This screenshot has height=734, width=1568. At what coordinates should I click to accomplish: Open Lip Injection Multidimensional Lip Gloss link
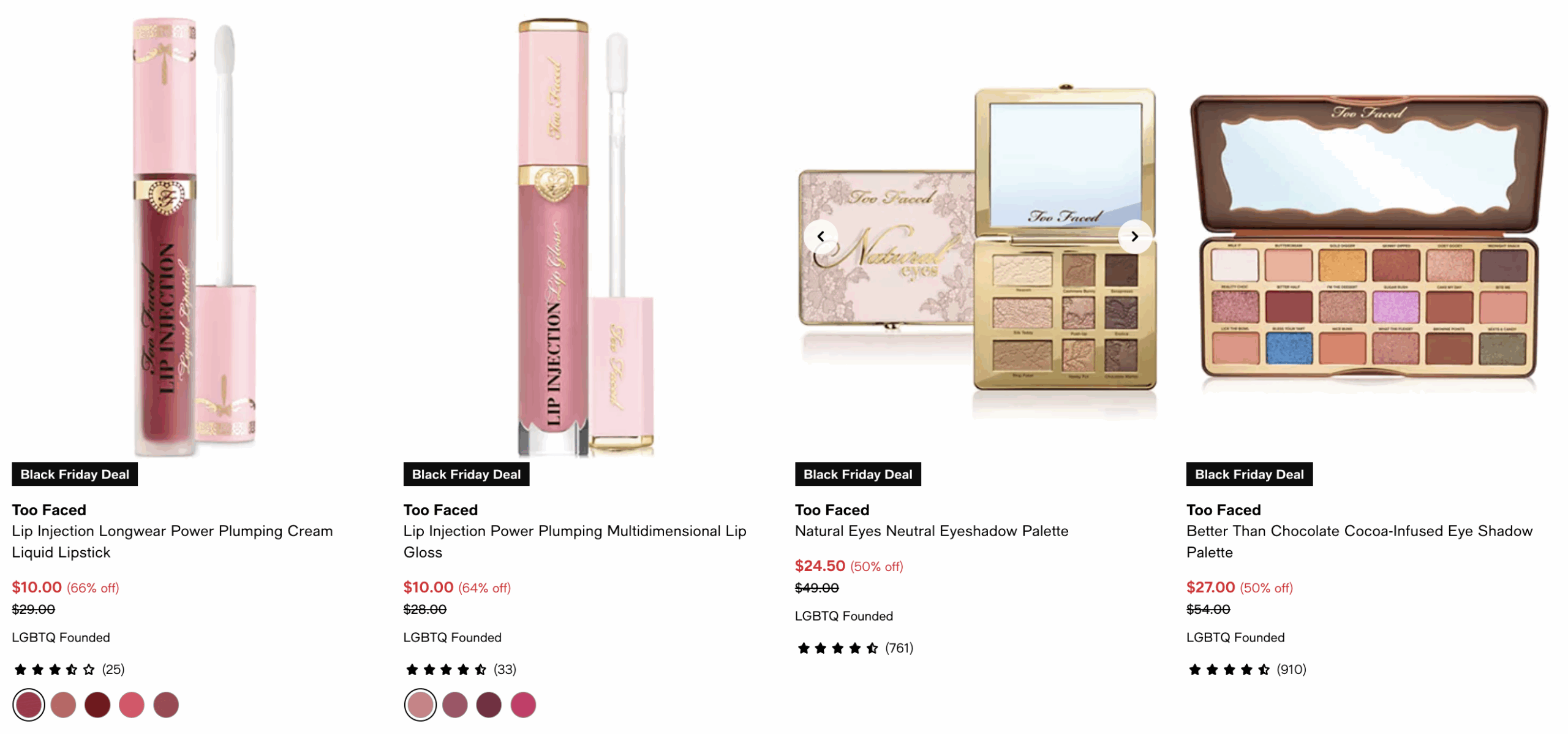coord(575,541)
